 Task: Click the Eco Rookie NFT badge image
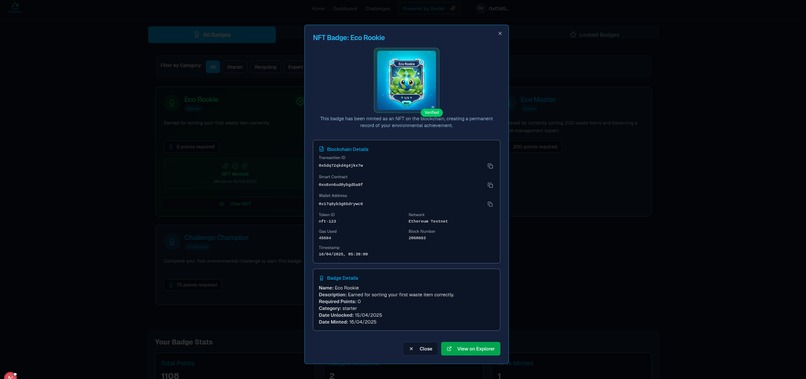(406, 80)
